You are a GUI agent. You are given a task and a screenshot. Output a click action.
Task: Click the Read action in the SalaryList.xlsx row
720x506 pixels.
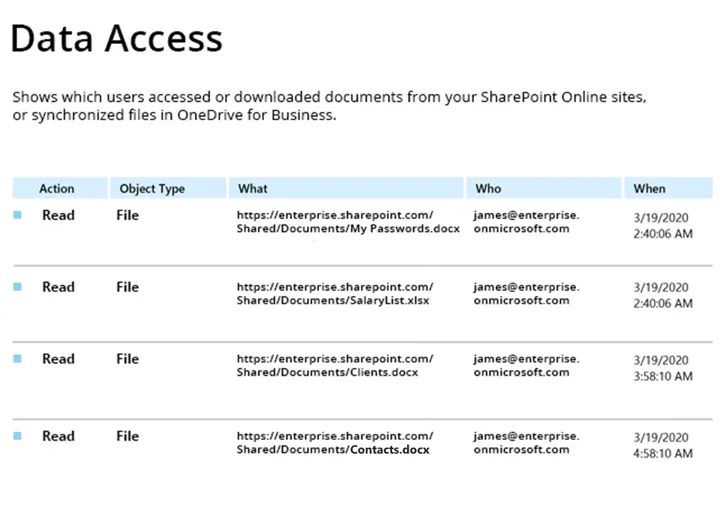58,287
